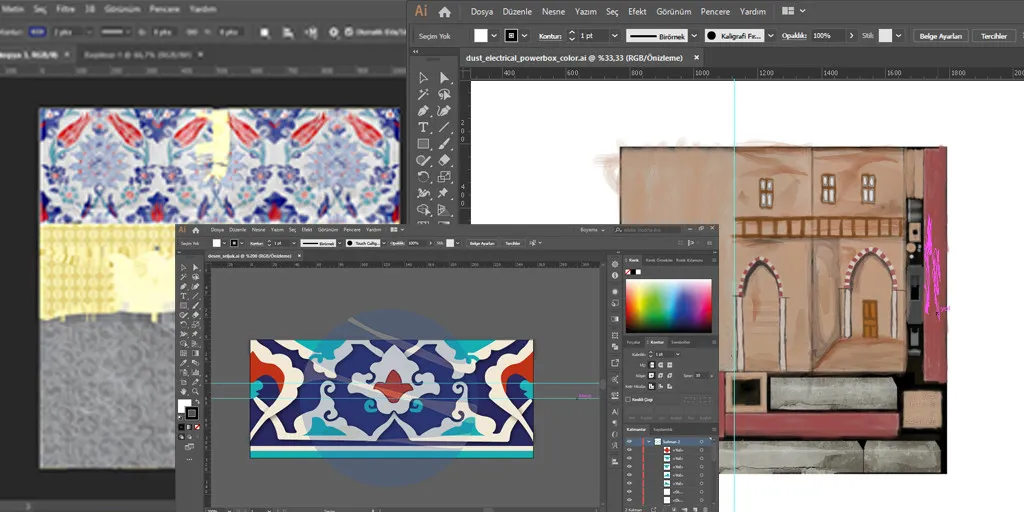Close the dust_electrical_powerbox_color.ai document tab
This screenshot has height=512, width=1024.
tap(696, 57)
